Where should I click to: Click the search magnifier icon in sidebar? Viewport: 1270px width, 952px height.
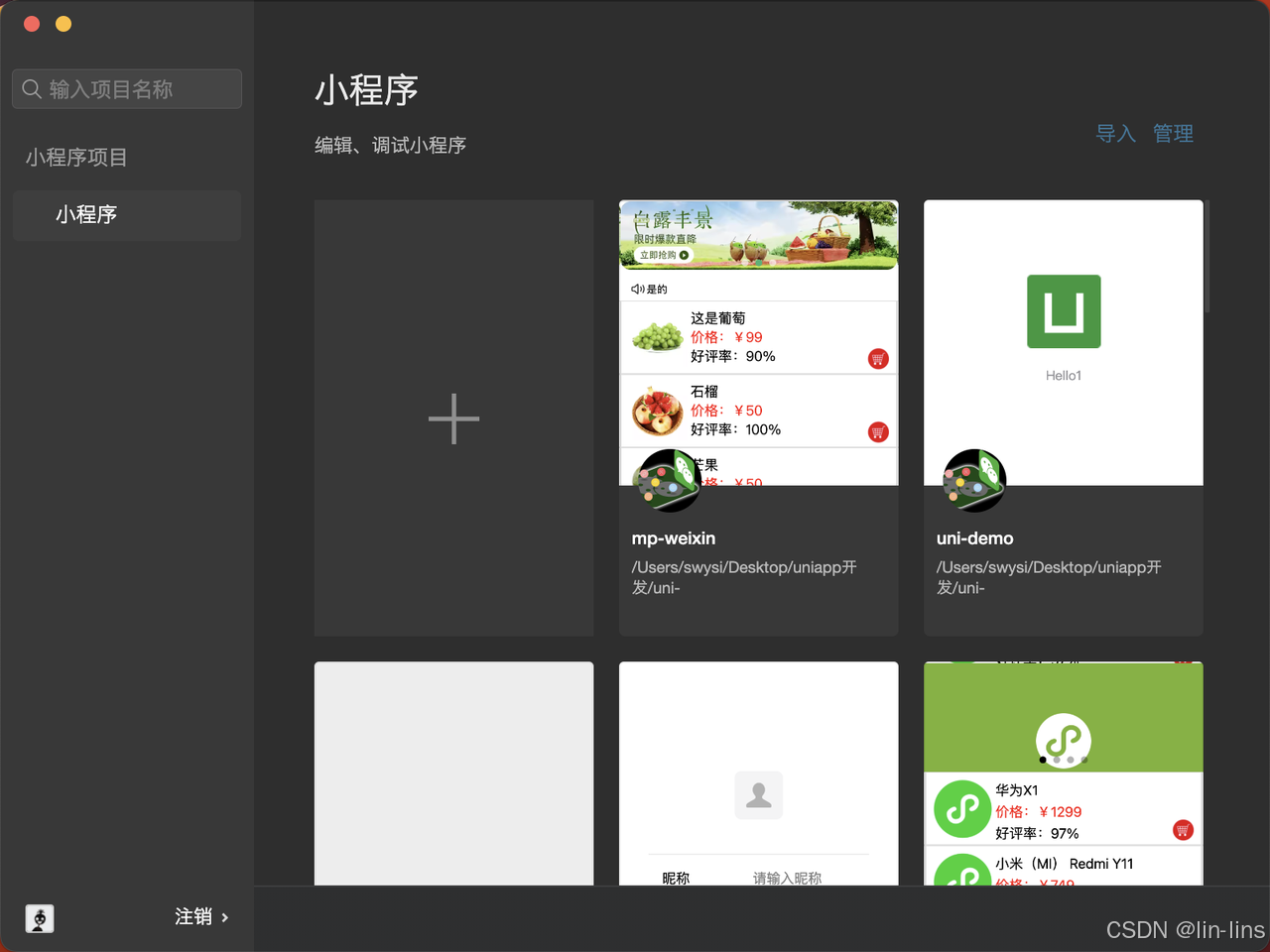point(31,88)
